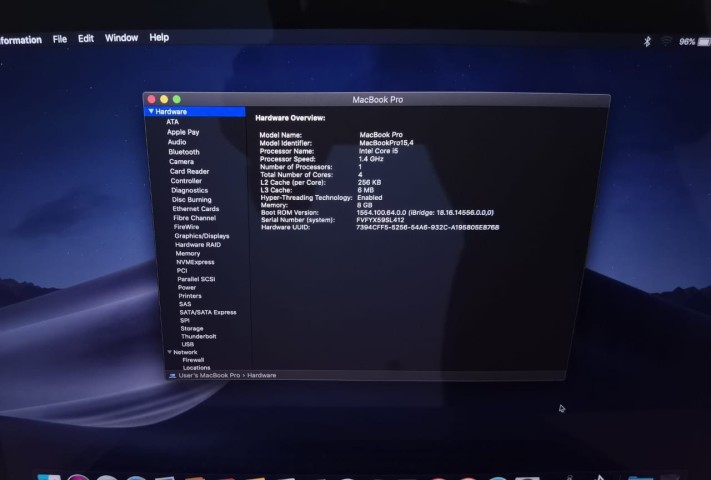Click the Processor Speed value 1.4 GHz
The image size is (711, 480).
click(370, 159)
